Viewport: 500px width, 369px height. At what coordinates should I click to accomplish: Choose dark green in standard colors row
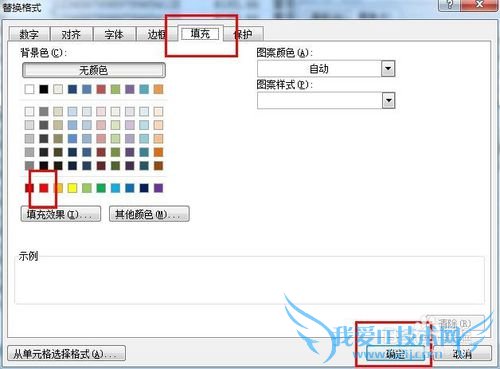click(101, 188)
